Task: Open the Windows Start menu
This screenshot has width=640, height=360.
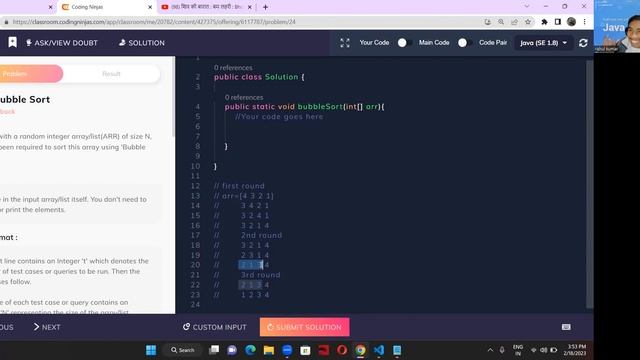Action: point(151,350)
